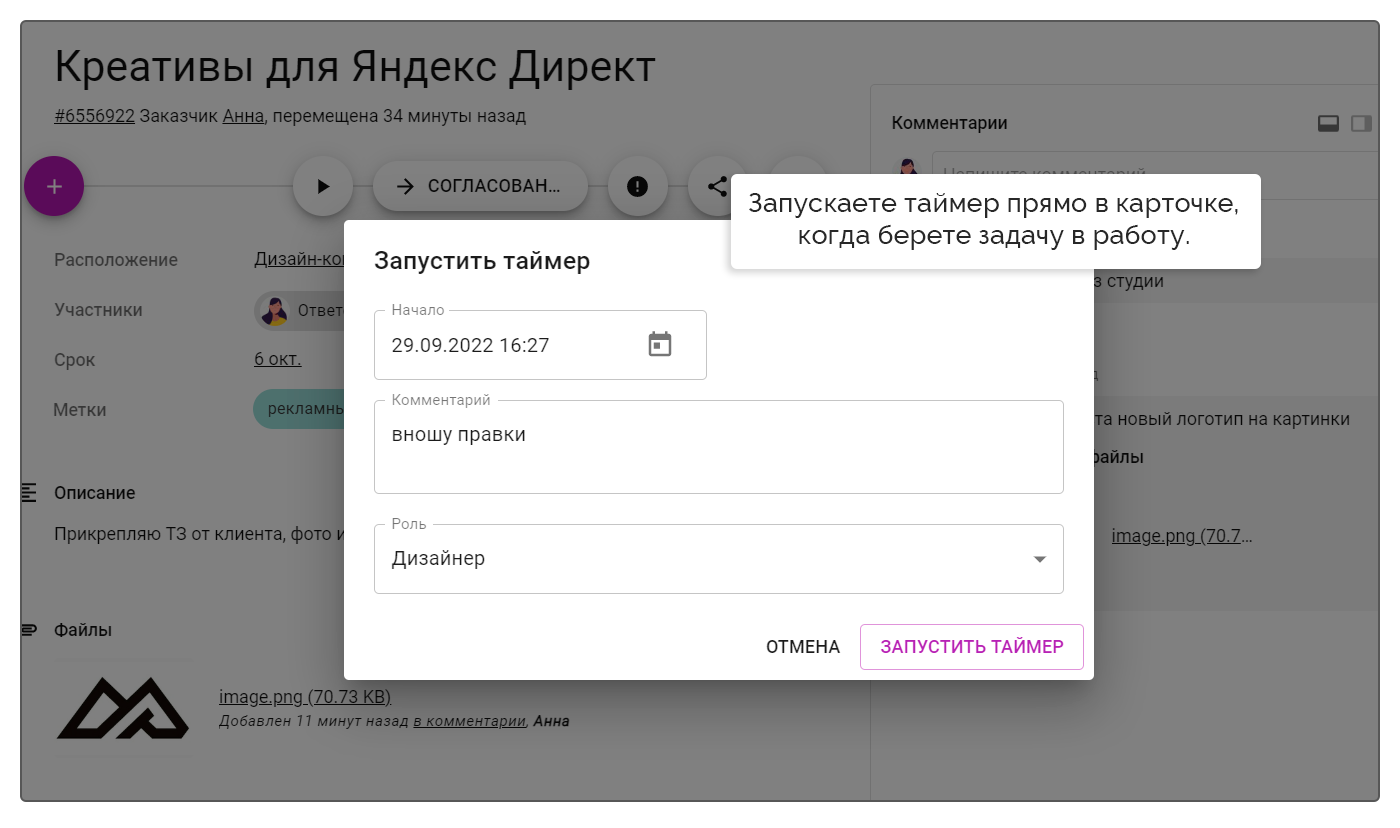Image resolution: width=1400 pixels, height=828 pixels.
Task: Click the card title Креативы для Яндекс Директ
Action: click(x=355, y=67)
